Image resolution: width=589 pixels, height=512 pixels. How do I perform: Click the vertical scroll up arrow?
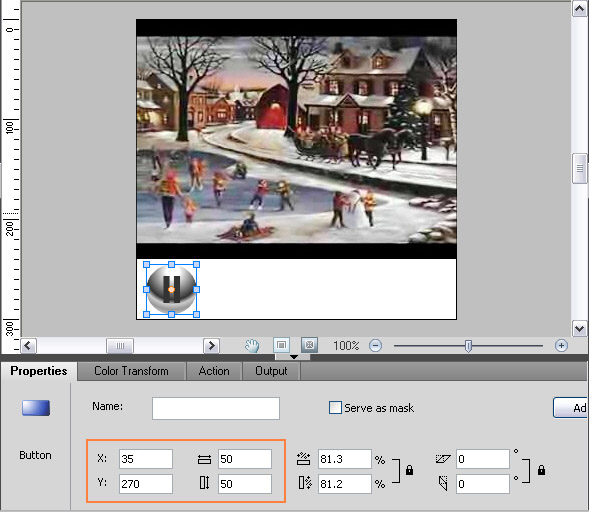click(580, 9)
